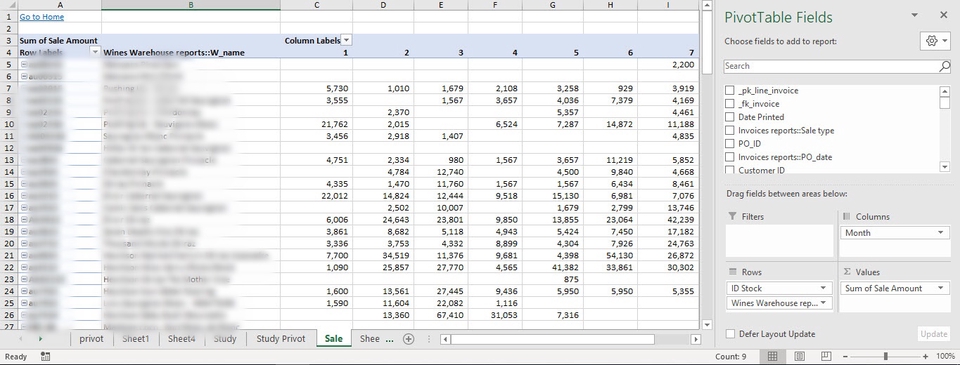Click the field list scroll up arrow
Viewport: 960px width, 365px height.
[x=945, y=91]
